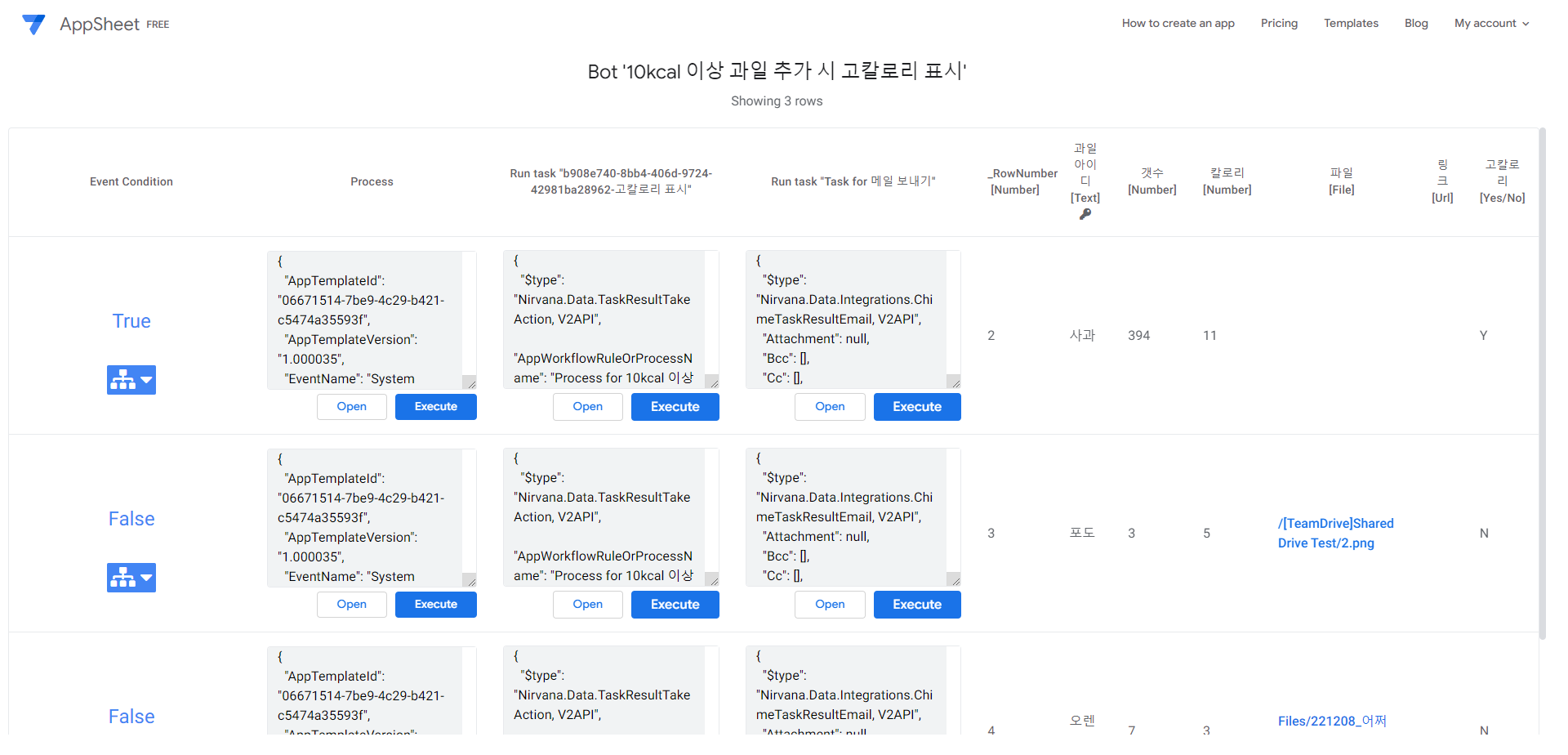Execute 고칼로리 표시 task in 포도 row
This screenshot has height=755, width=1568.
click(x=675, y=605)
